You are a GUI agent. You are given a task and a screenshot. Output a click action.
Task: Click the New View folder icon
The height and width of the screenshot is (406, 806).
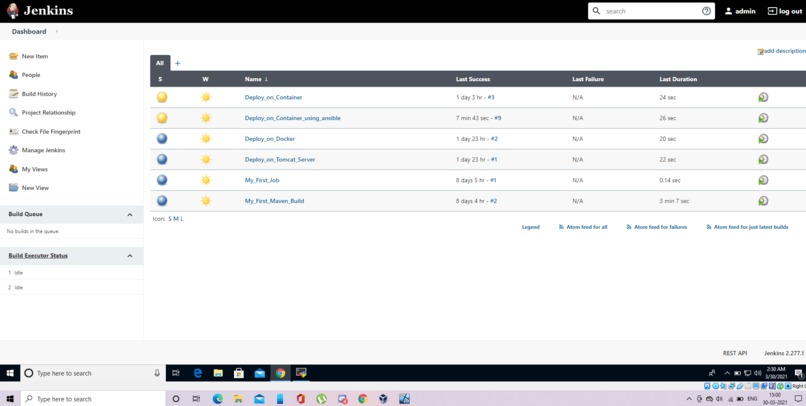click(x=13, y=188)
